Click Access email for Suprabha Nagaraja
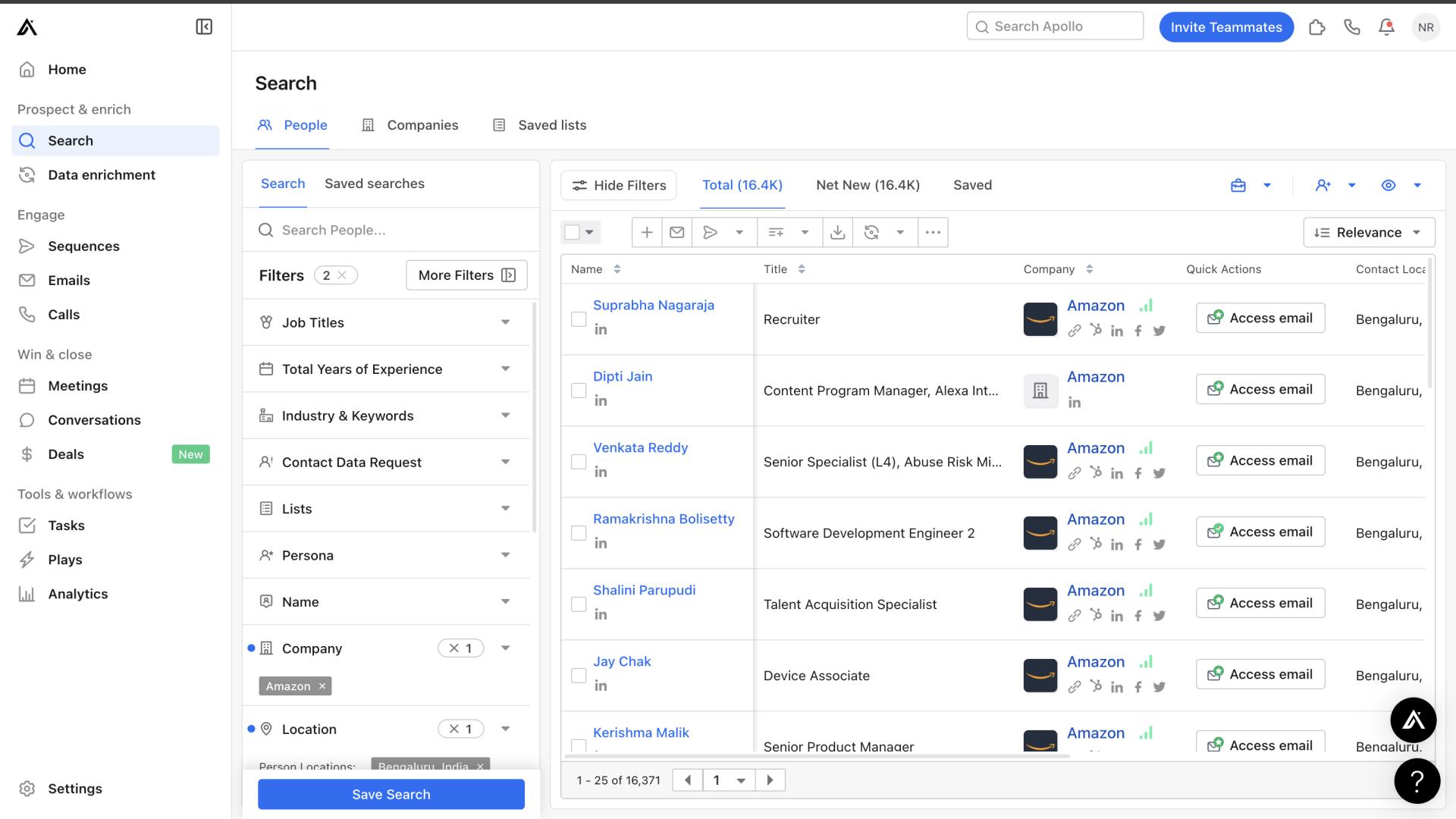1456x819 pixels. (x=1260, y=318)
